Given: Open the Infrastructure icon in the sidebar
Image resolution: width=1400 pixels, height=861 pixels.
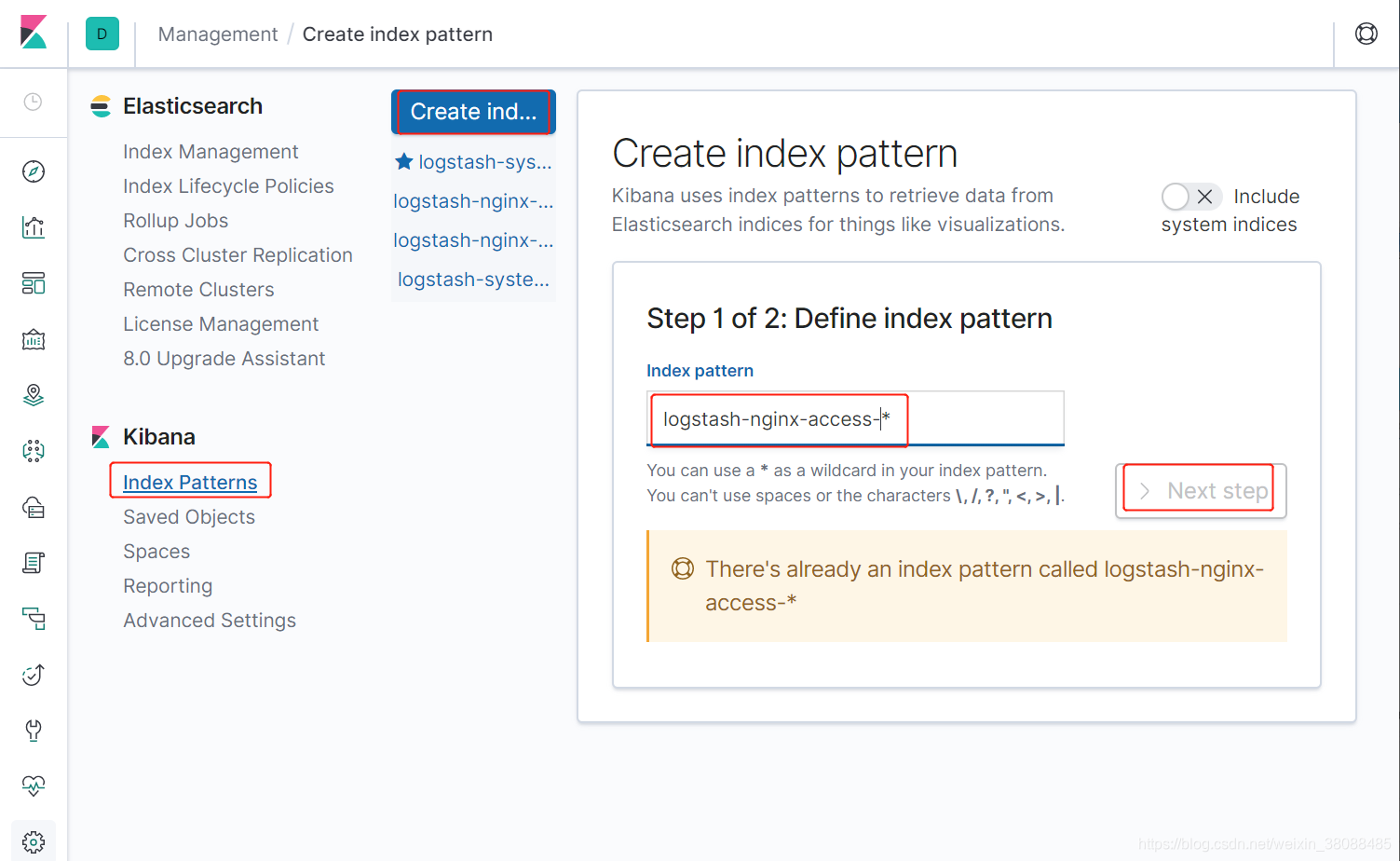Looking at the screenshot, I should (x=34, y=507).
